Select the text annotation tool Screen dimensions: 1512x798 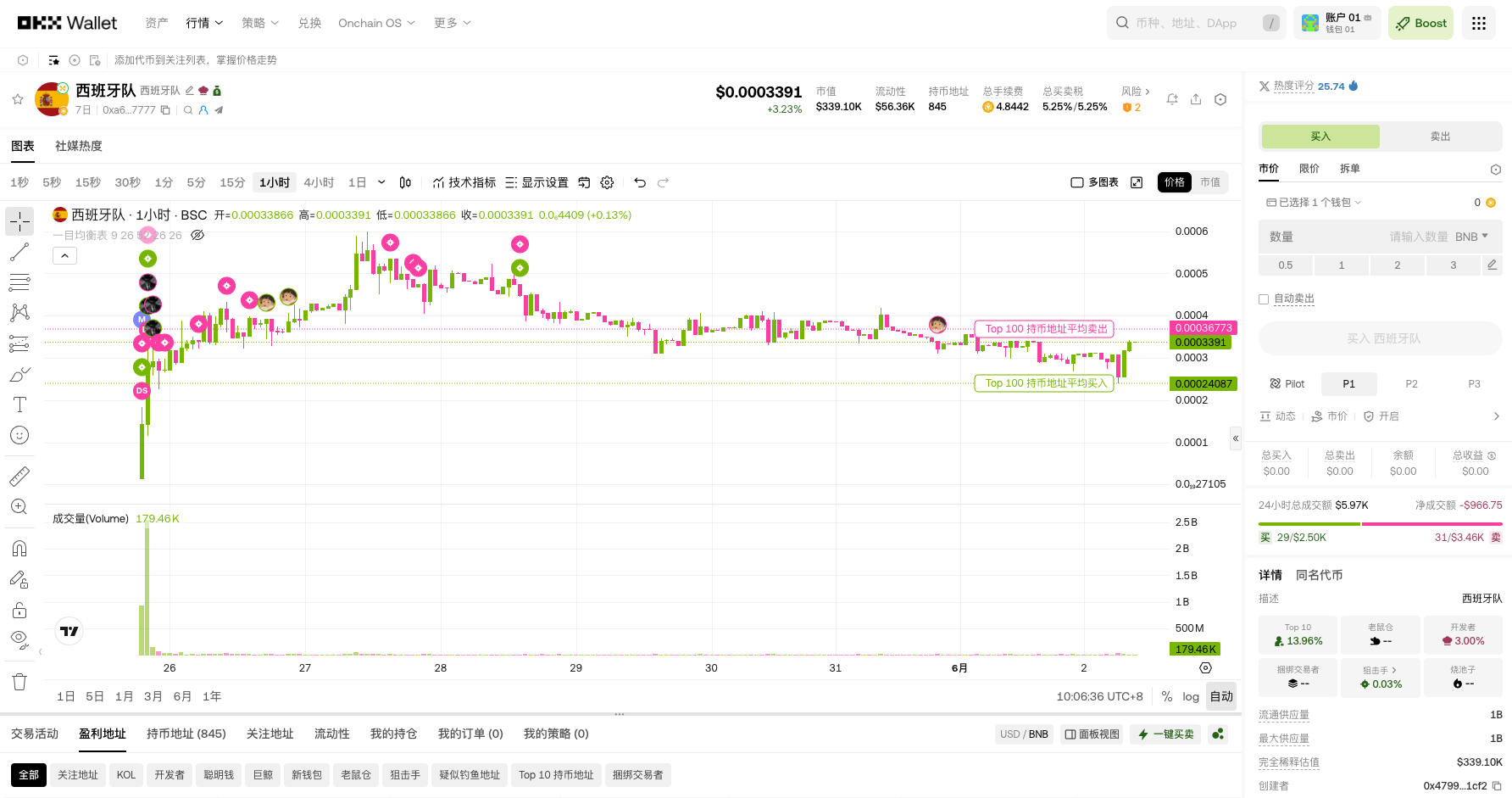(x=19, y=405)
